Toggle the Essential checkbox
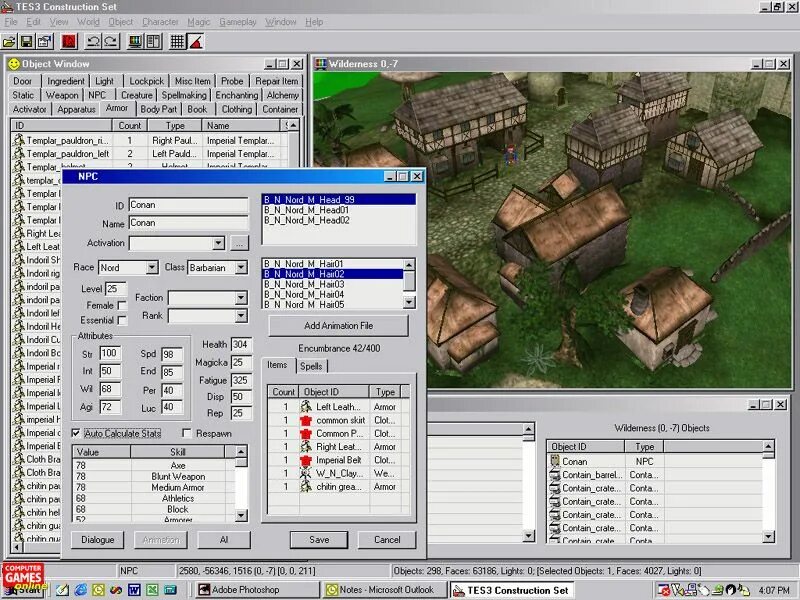 pos(122,320)
